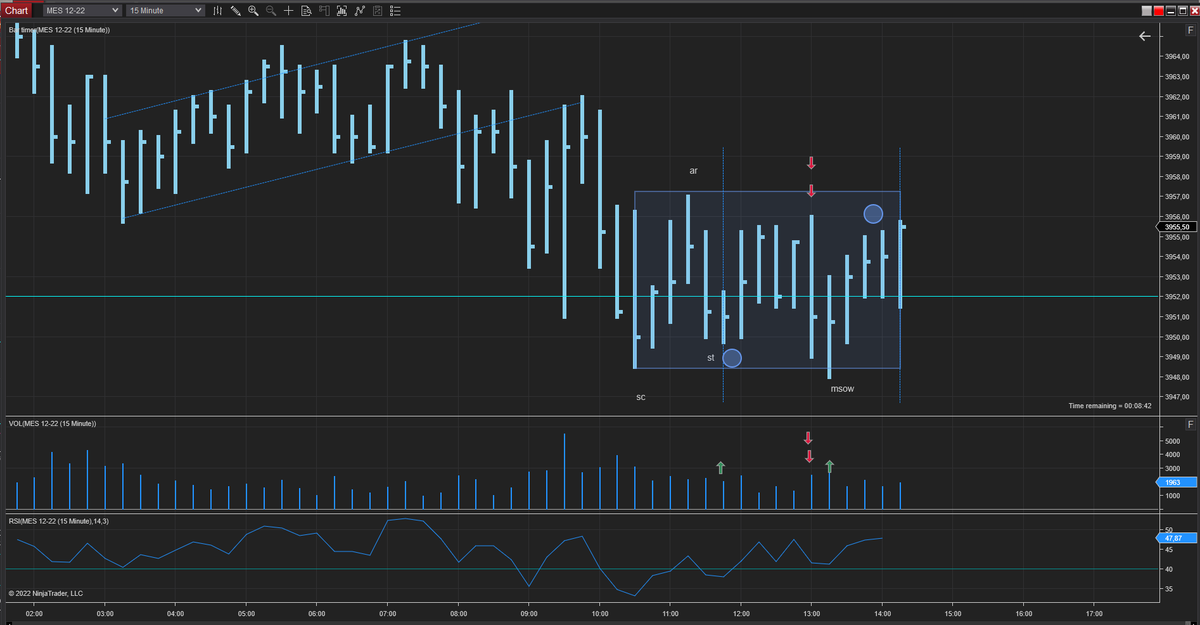The width and height of the screenshot is (1200, 625).
Task: Select the 'msow' text annotation
Action: point(842,388)
